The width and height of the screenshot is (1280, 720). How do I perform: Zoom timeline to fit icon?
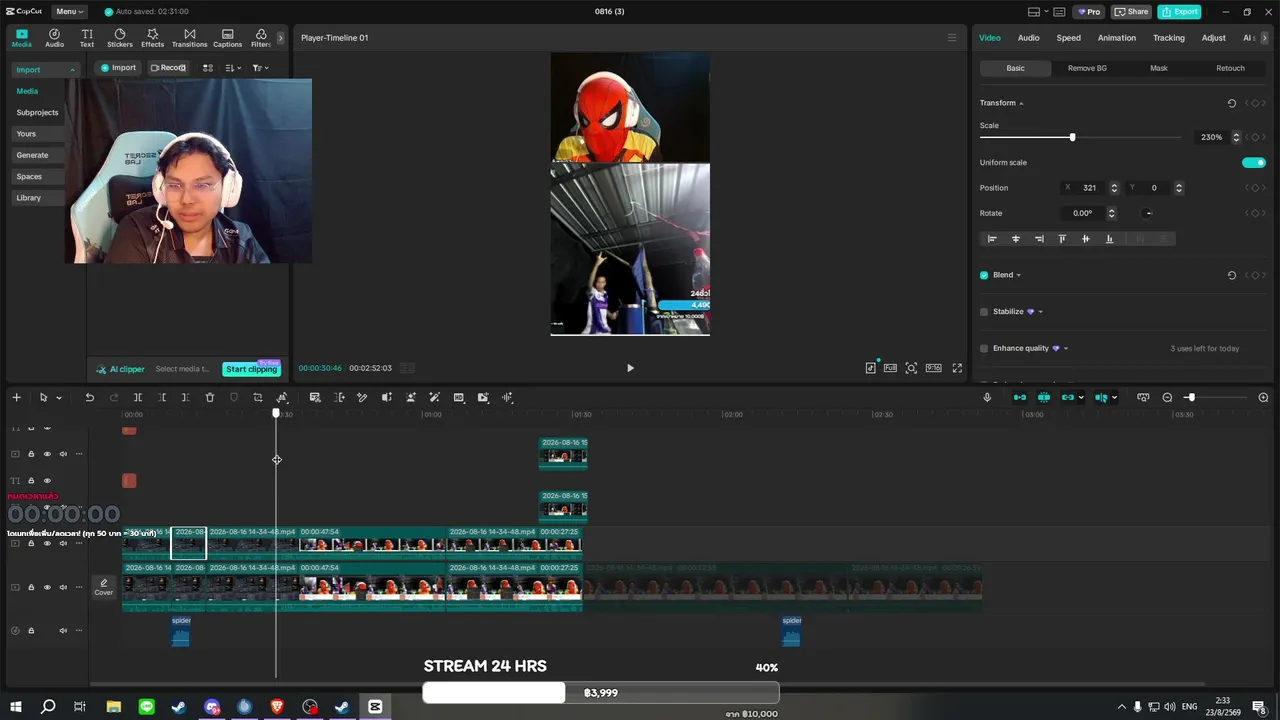tap(1143, 398)
